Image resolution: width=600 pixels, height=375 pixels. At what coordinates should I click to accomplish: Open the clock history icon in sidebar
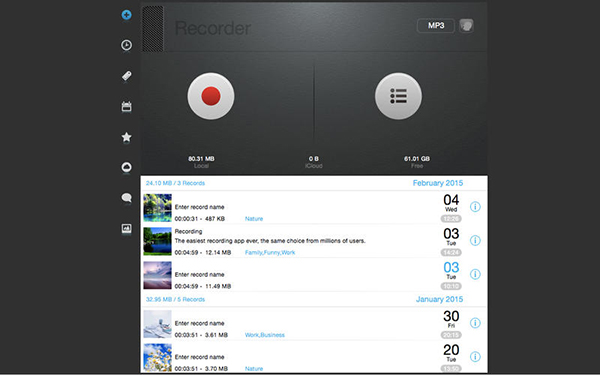click(x=126, y=45)
